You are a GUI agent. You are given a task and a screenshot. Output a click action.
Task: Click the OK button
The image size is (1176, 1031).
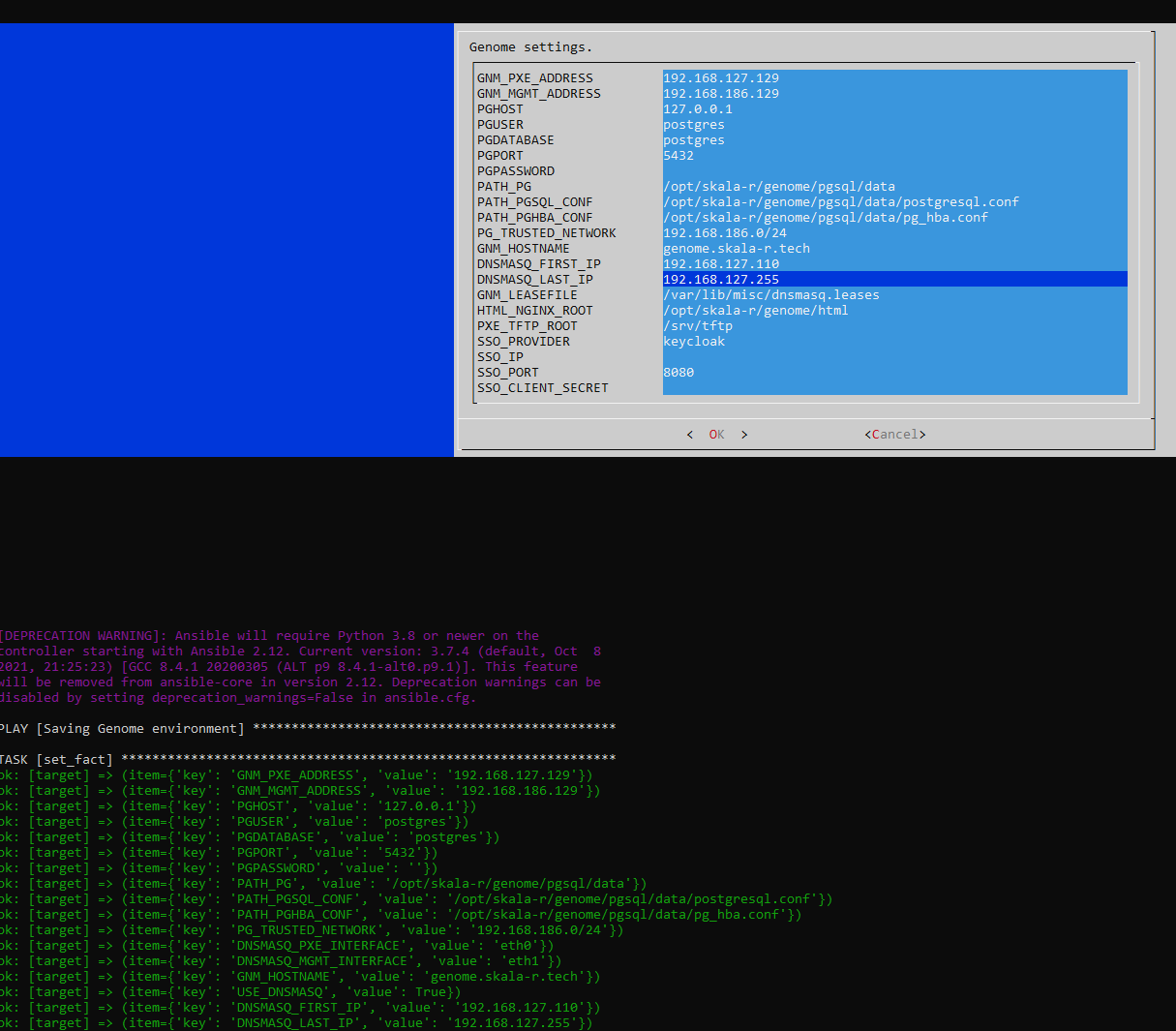716,435
